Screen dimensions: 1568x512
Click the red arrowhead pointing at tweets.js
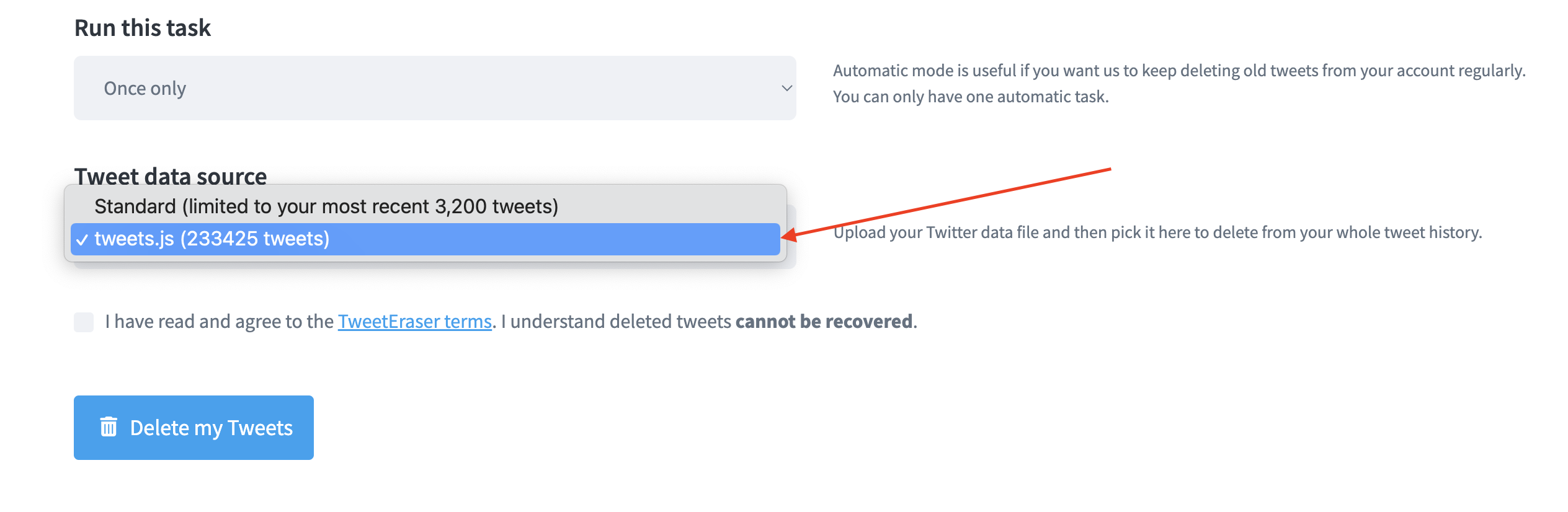click(x=788, y=236)
